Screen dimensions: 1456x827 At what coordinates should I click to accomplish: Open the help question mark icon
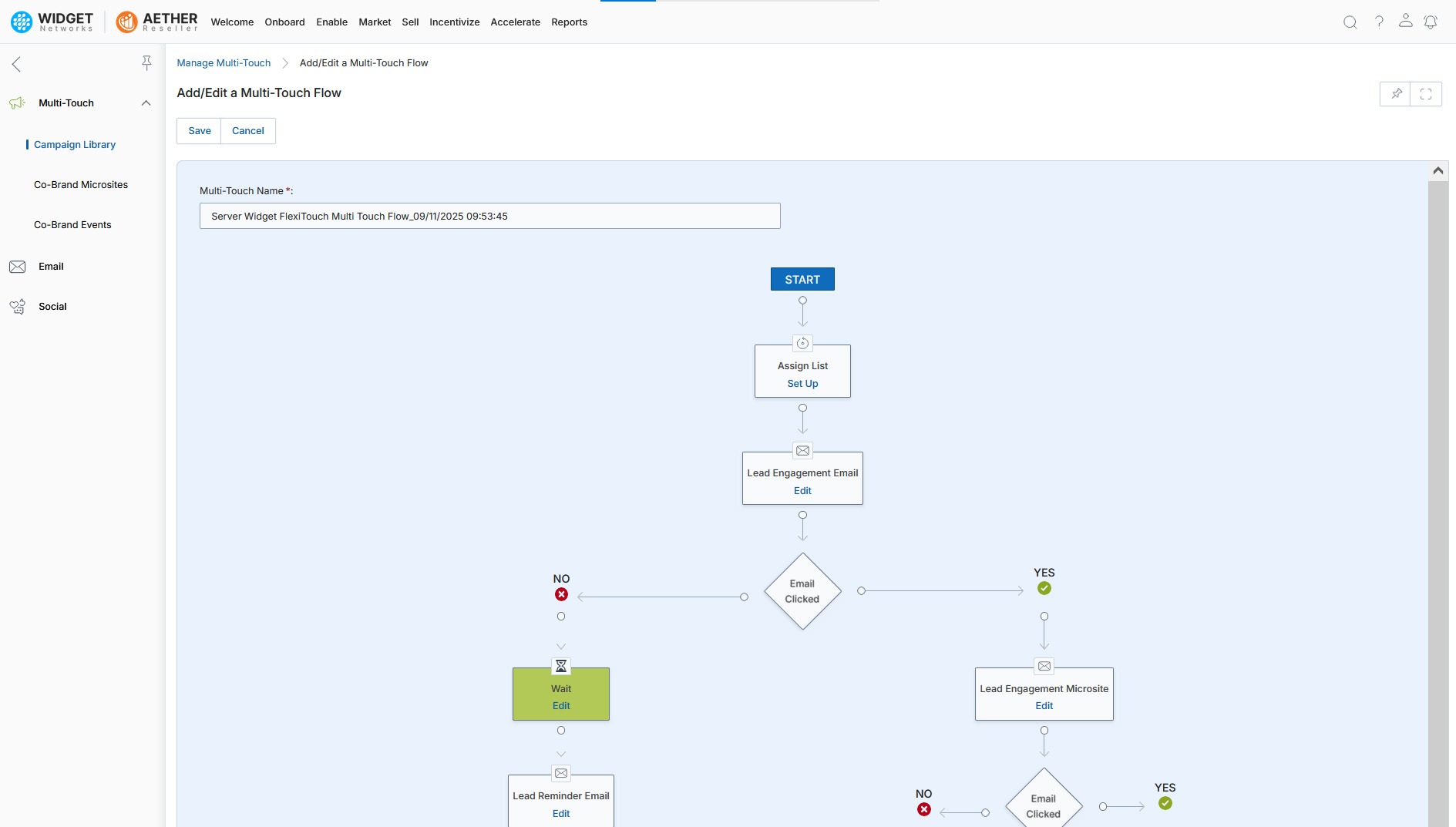coord(1379,22)
